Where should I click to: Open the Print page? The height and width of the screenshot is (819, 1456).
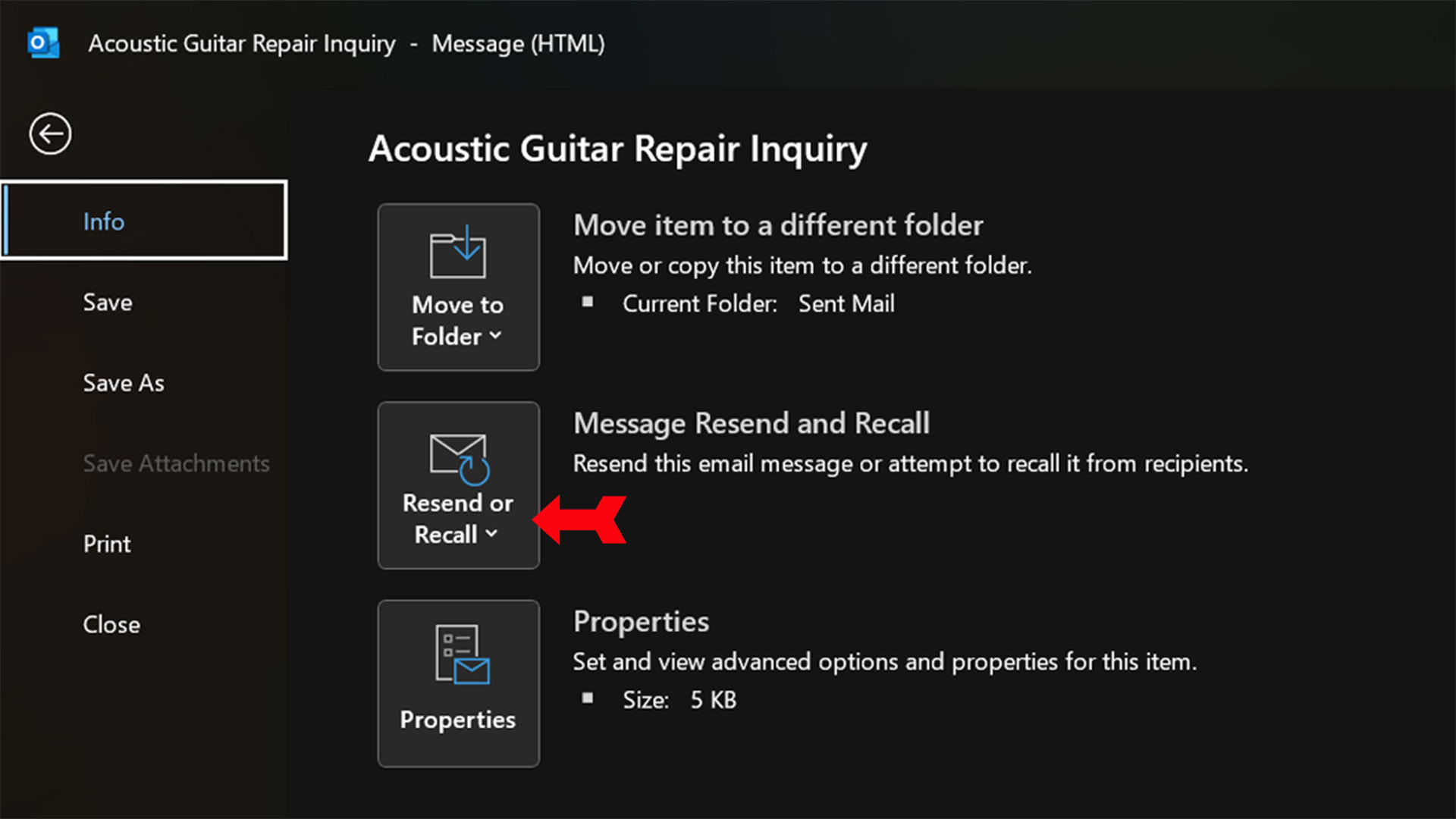pyautogui.click(x=107, y=544)
